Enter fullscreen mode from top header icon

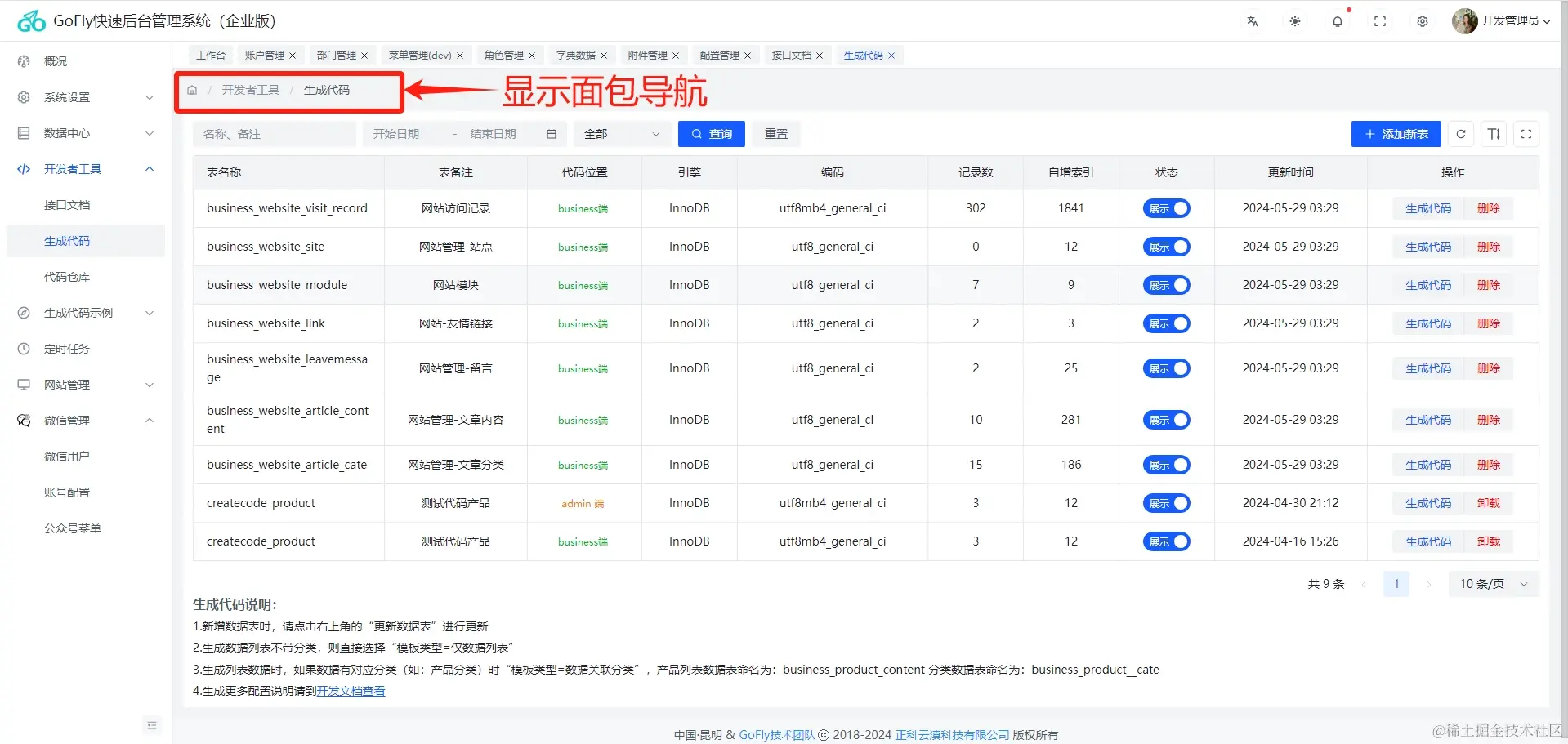coord(1380,21)
